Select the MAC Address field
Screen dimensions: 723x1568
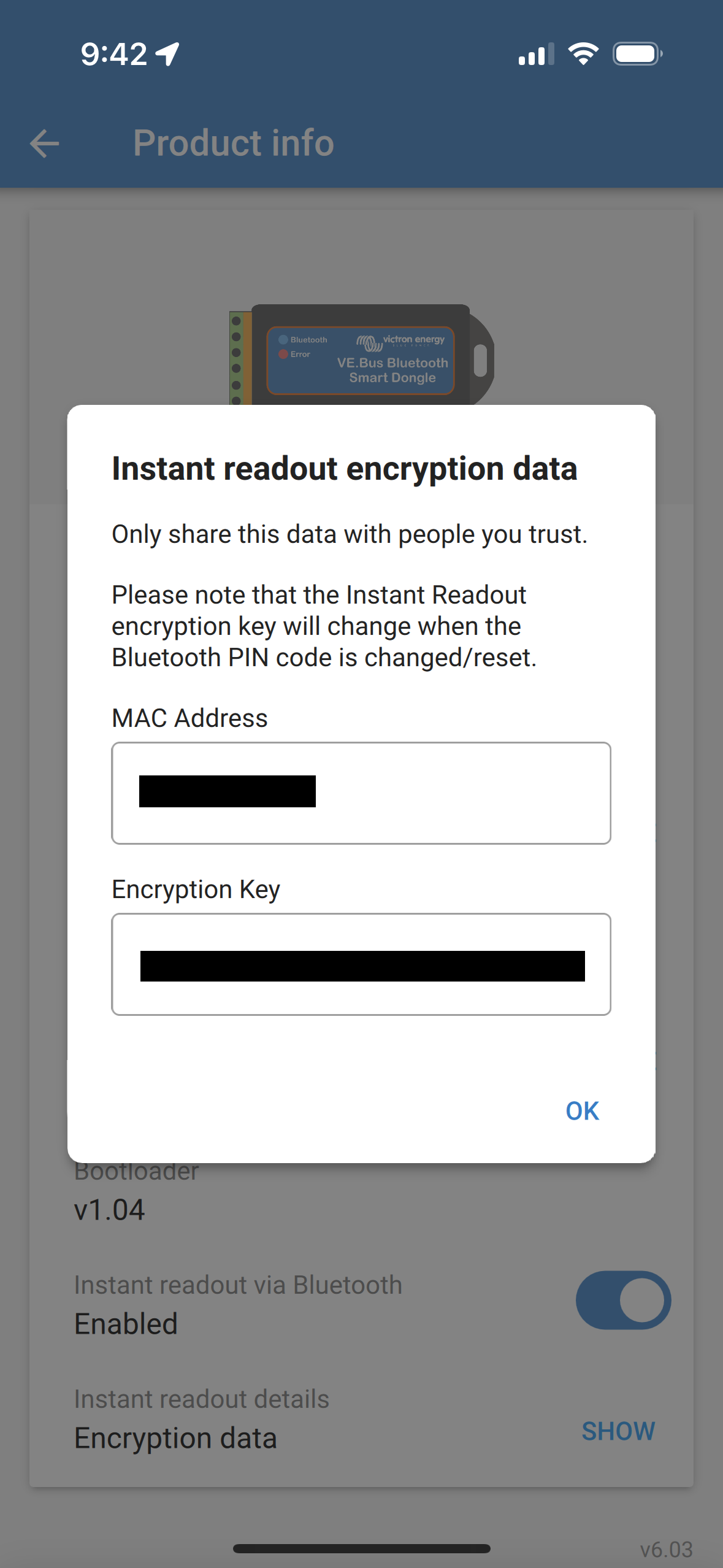click(361, 793)
